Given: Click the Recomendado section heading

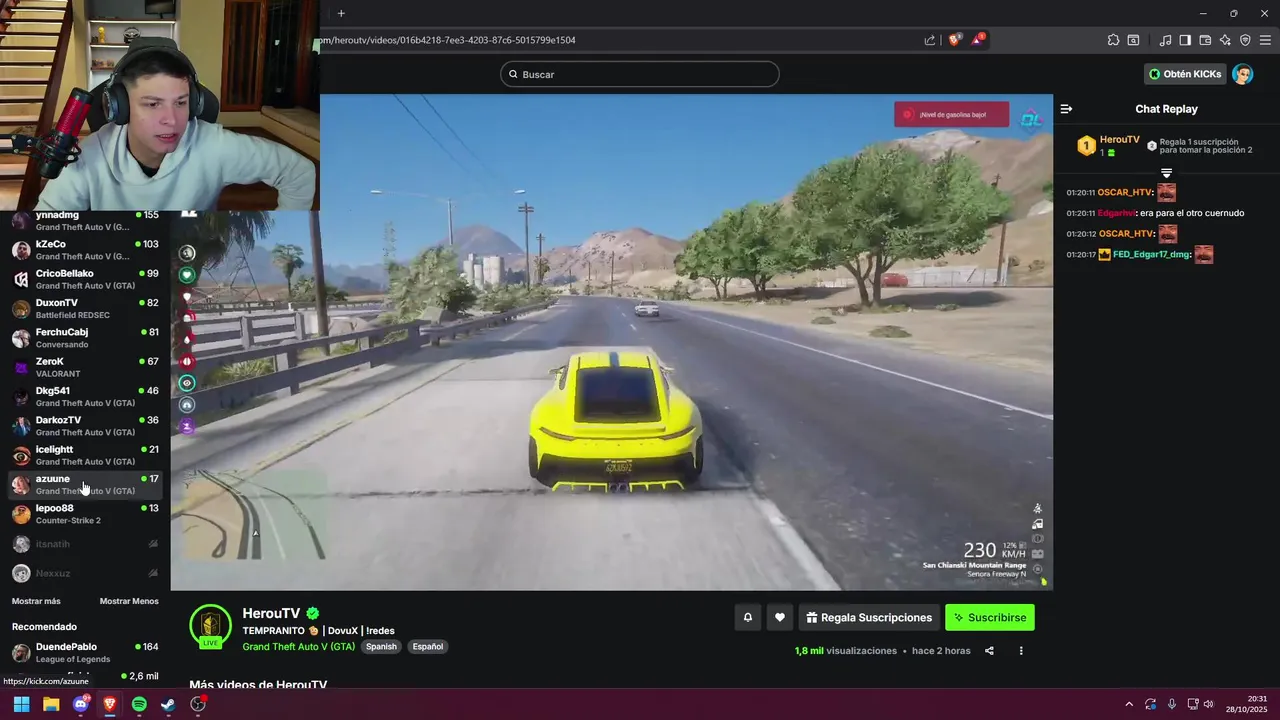Looking at the screenshot, I should pos(44,627).
